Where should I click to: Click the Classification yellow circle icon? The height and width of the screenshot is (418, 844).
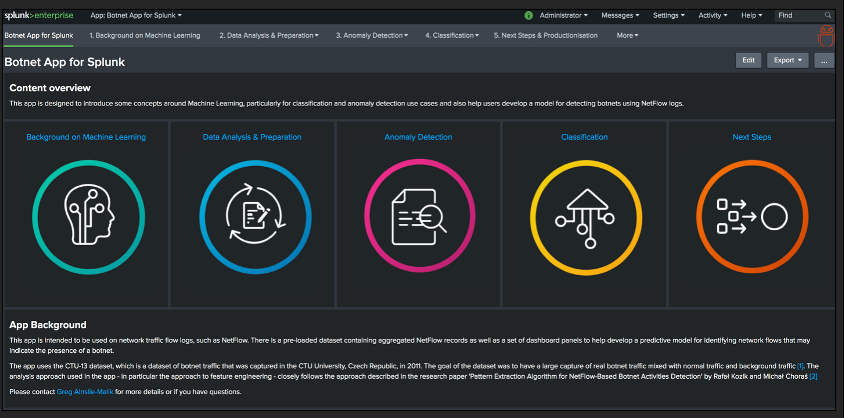[586, 217]
